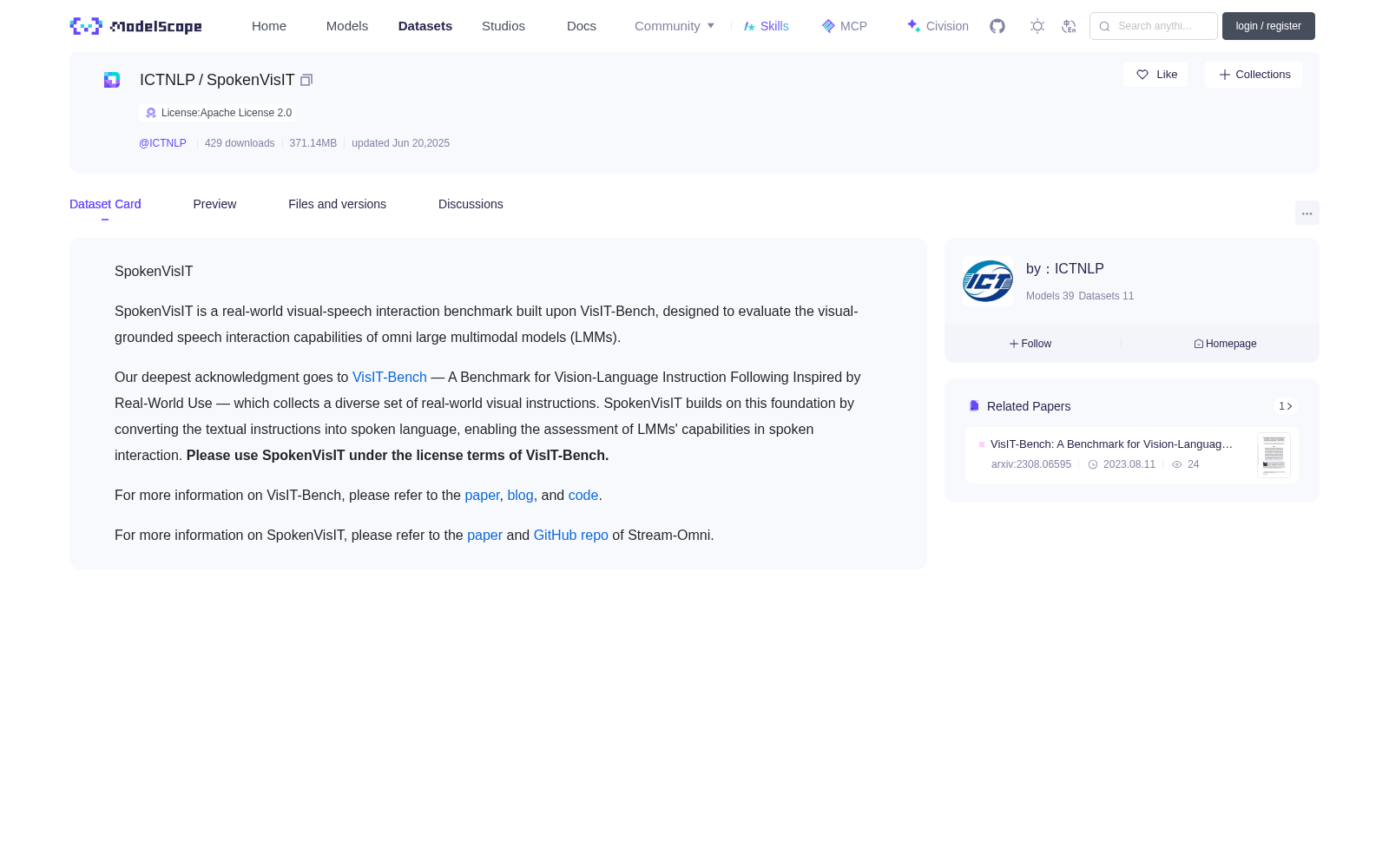The height and width of the screenshot is (868, 1389).
Task: Go to the Home menu item
Action: [x=269, y=26]
